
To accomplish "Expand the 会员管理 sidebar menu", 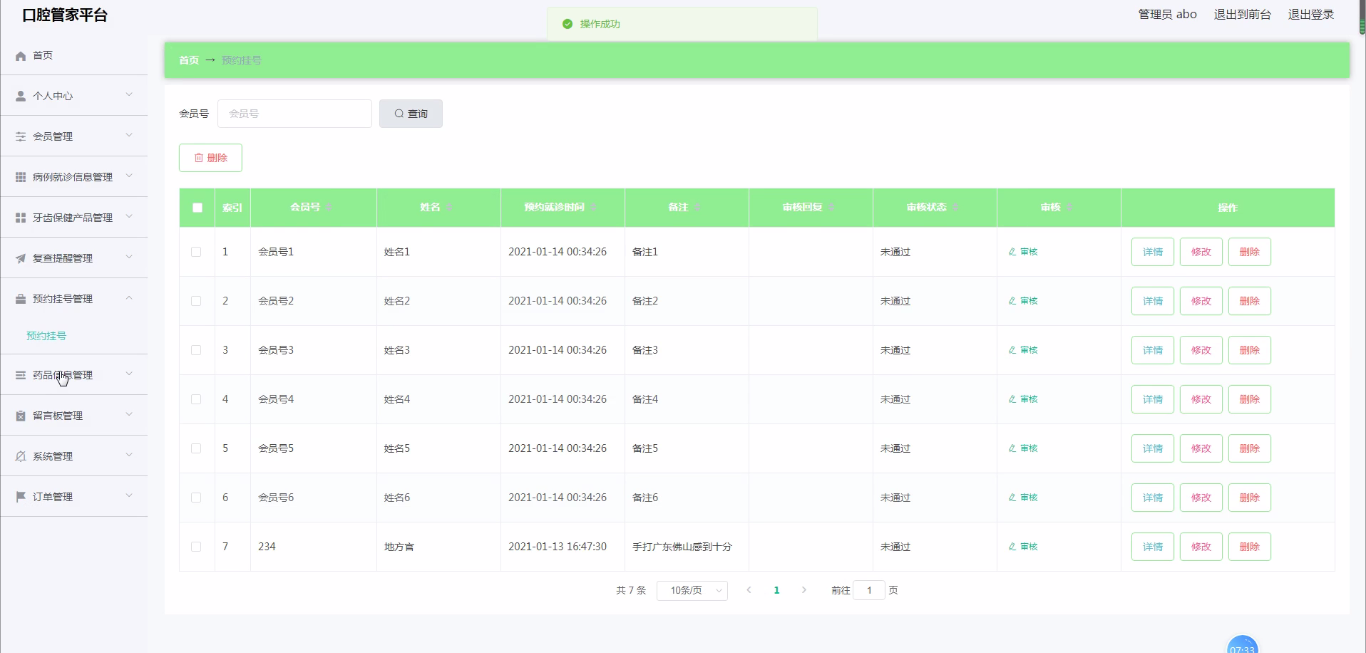I will [74, 137].
